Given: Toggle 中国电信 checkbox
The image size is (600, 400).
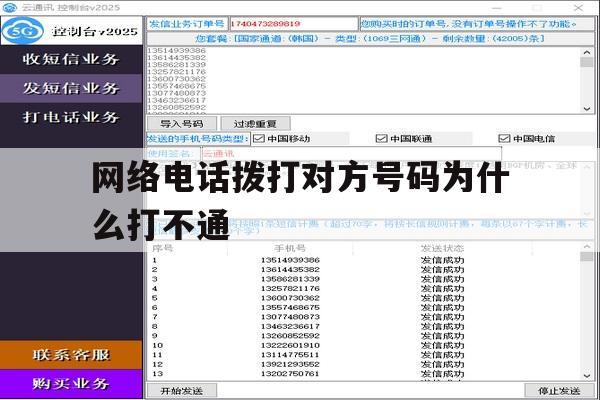Looking at the screenshot, I should [x=504, y=139].
